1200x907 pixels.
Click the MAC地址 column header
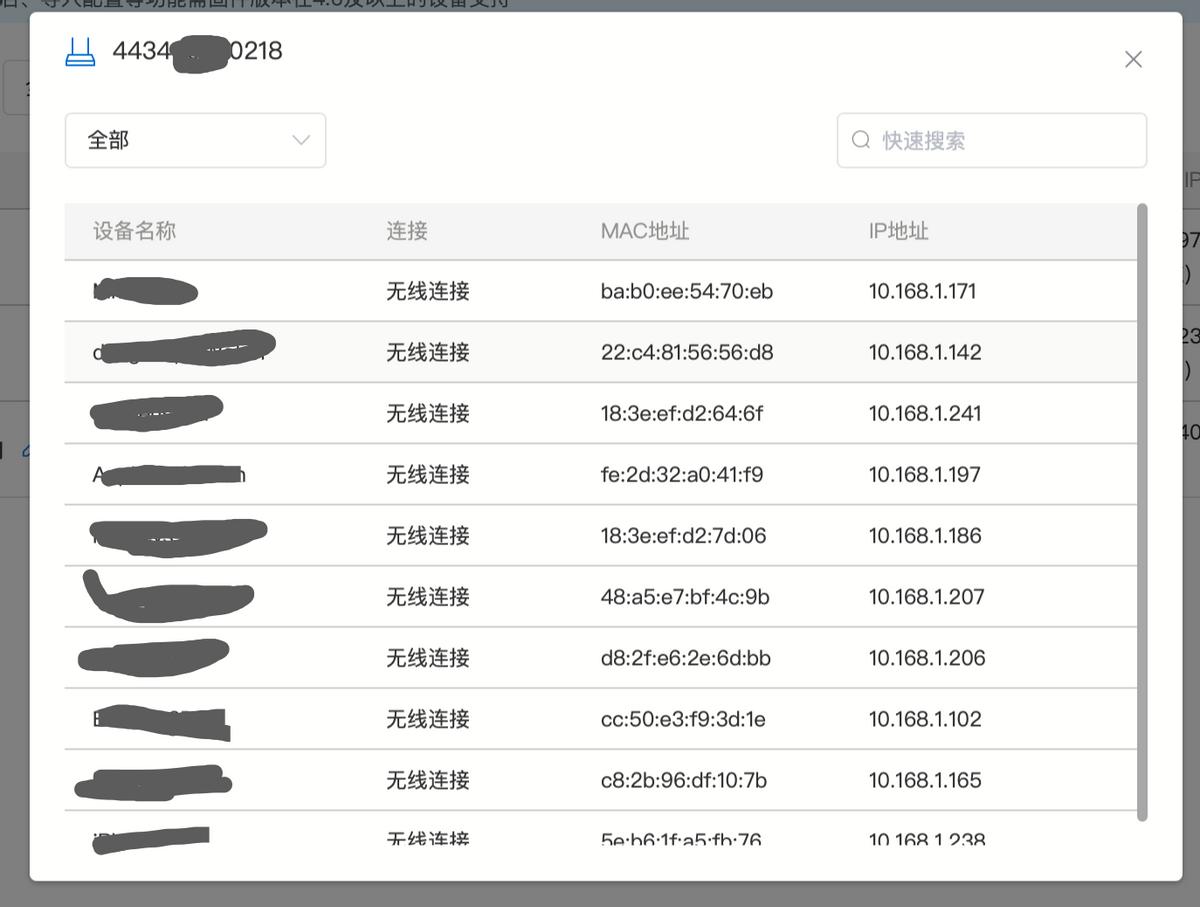pyautogui.click(x=645, y=230)
